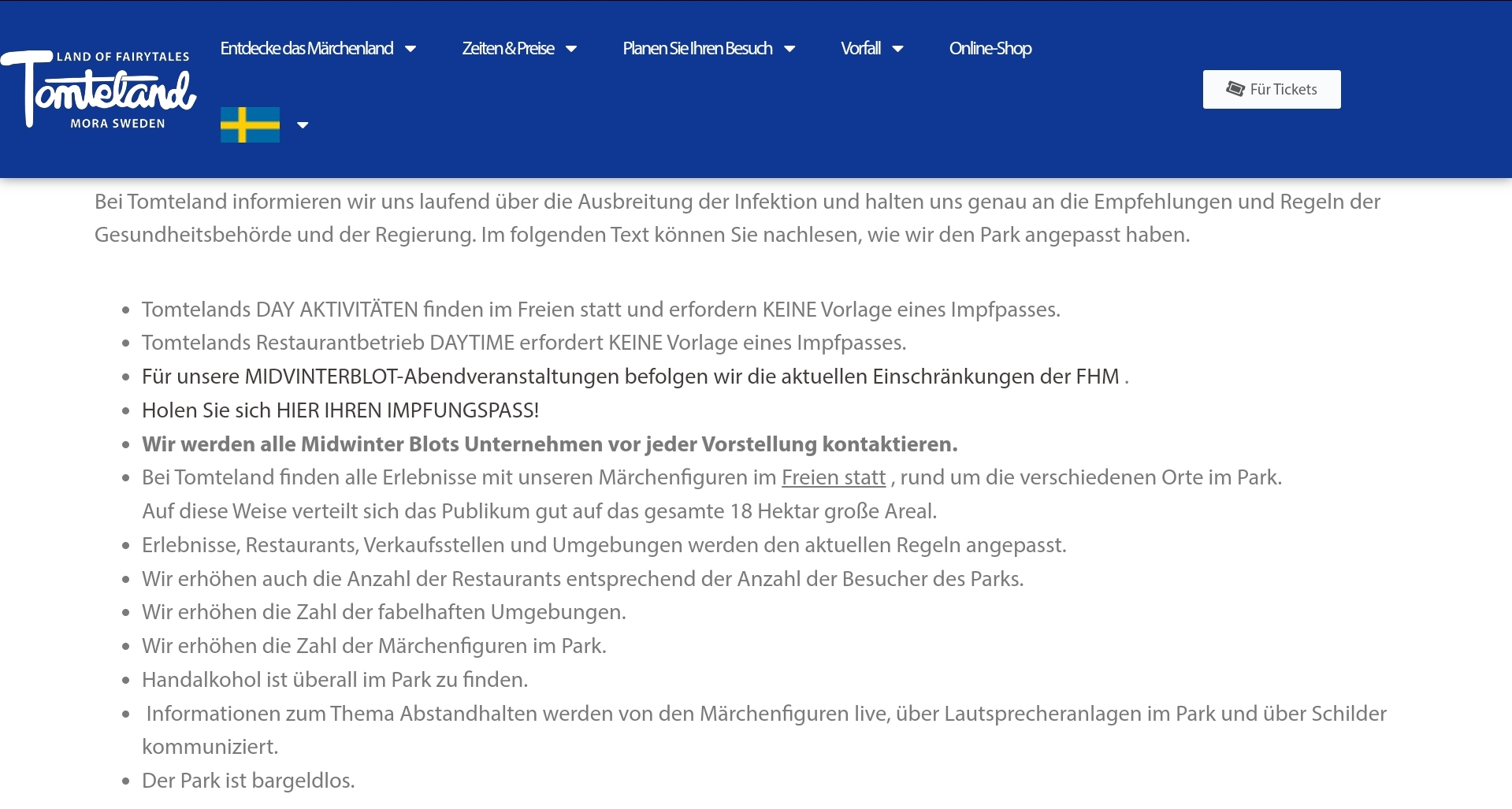Click 'Wir erhöhen die Zahl der Märchenfiguren im Park.'
1512x809 pixels.
point(374,646)
